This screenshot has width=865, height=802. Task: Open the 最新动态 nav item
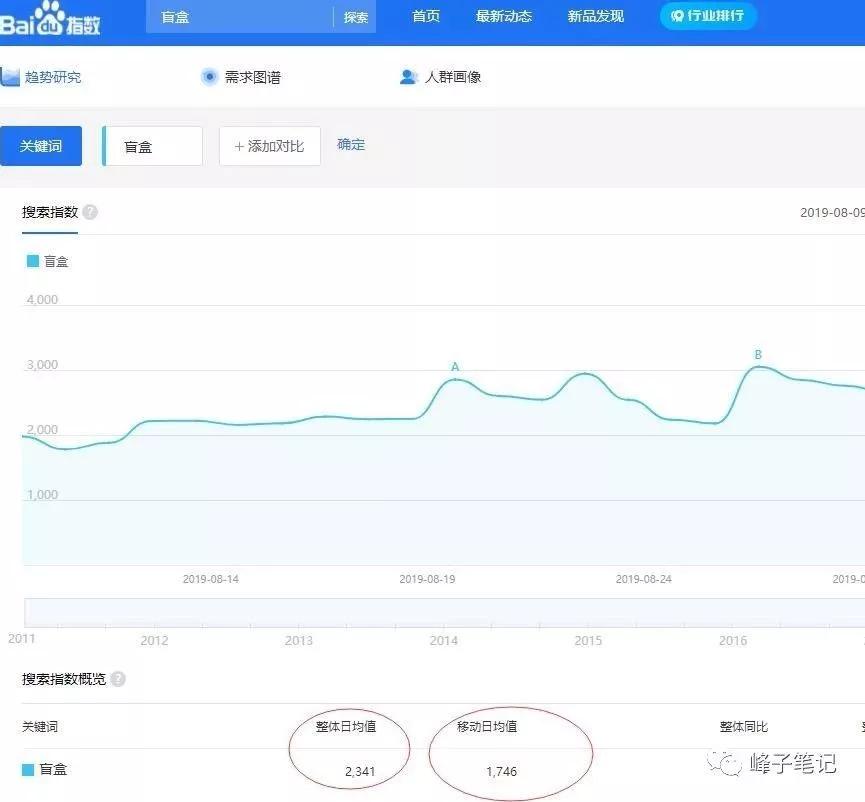pos(504,16)
